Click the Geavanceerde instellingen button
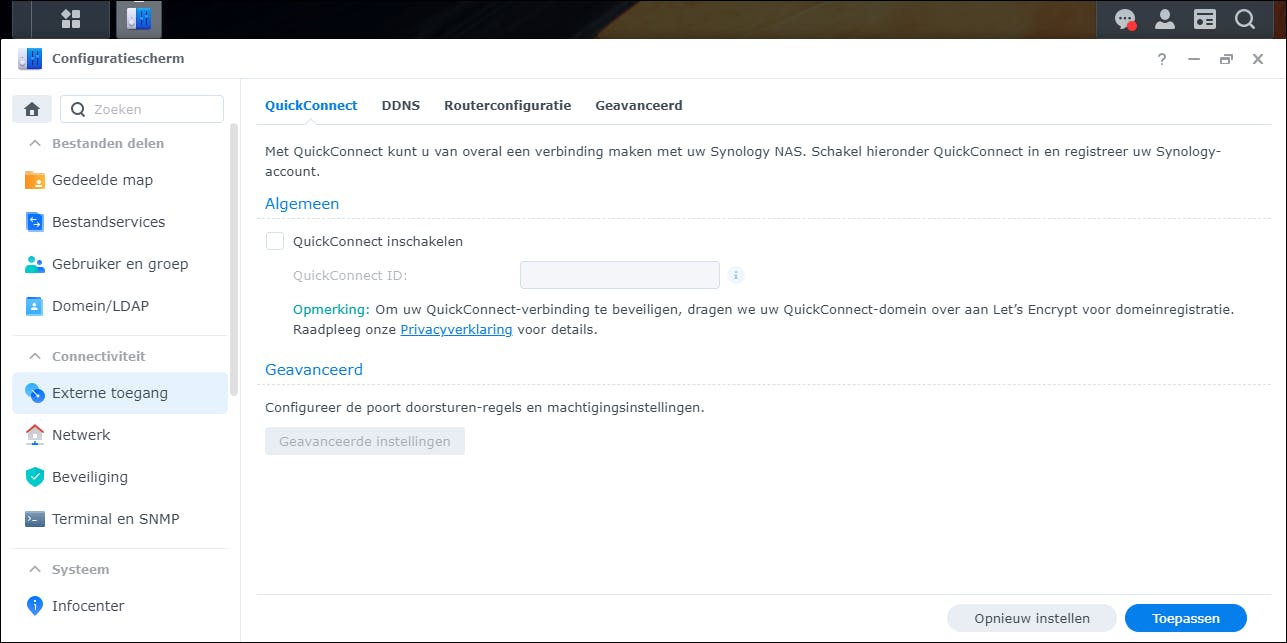Screen dimensions: 1287x643 365,441
